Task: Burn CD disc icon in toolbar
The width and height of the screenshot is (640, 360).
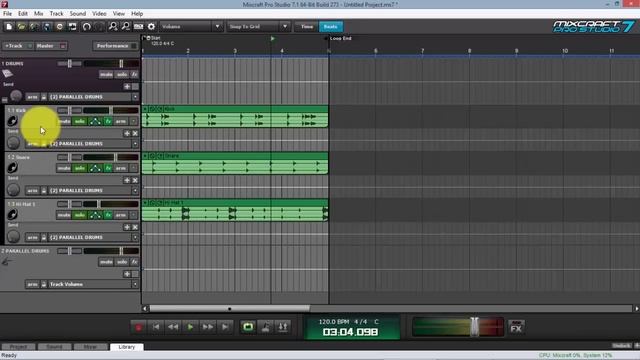Action: coord(60,27)
